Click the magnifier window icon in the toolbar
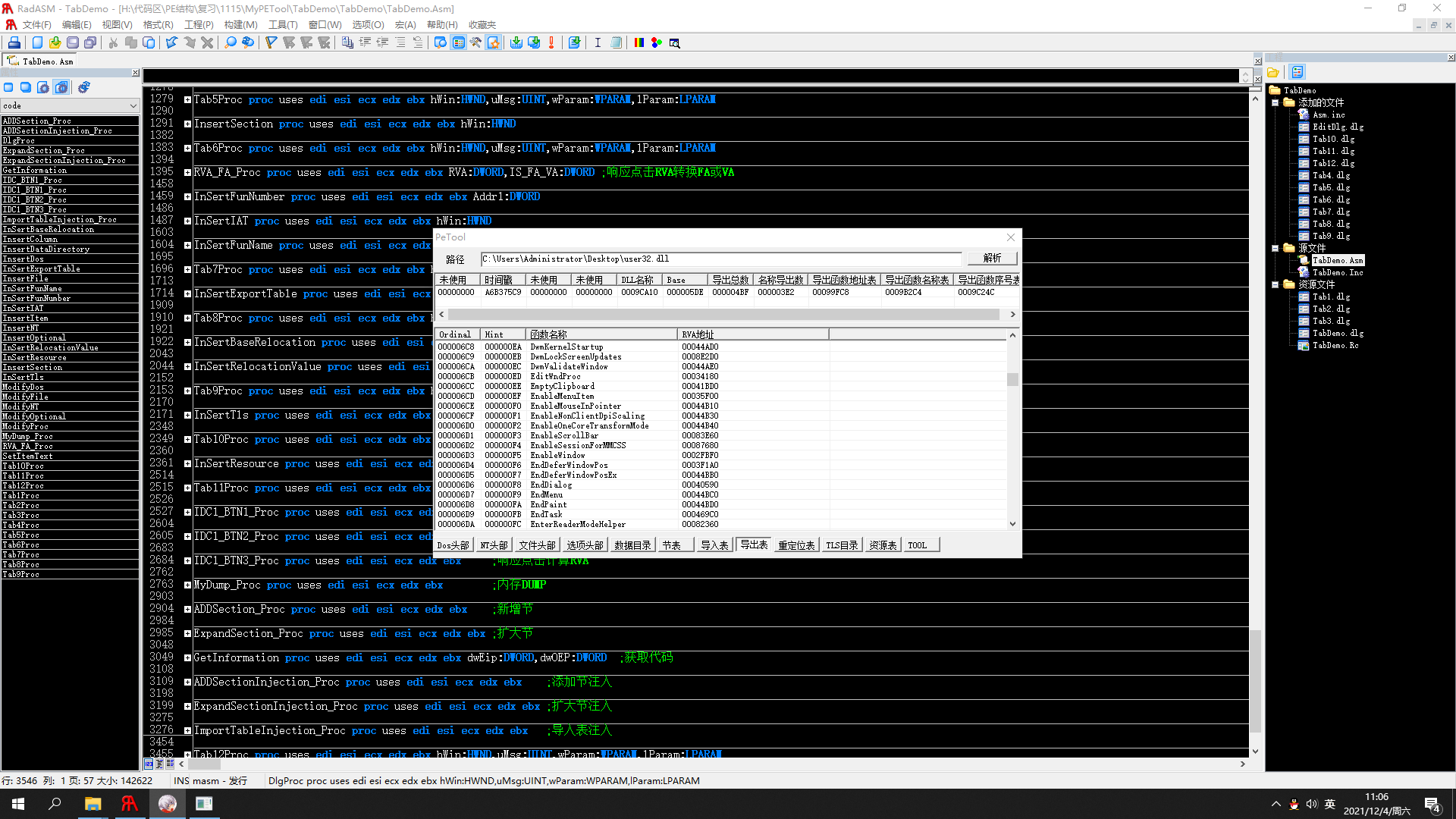Screen dimensions: 1456x819 pyautogui.click(x=674, y=42)
